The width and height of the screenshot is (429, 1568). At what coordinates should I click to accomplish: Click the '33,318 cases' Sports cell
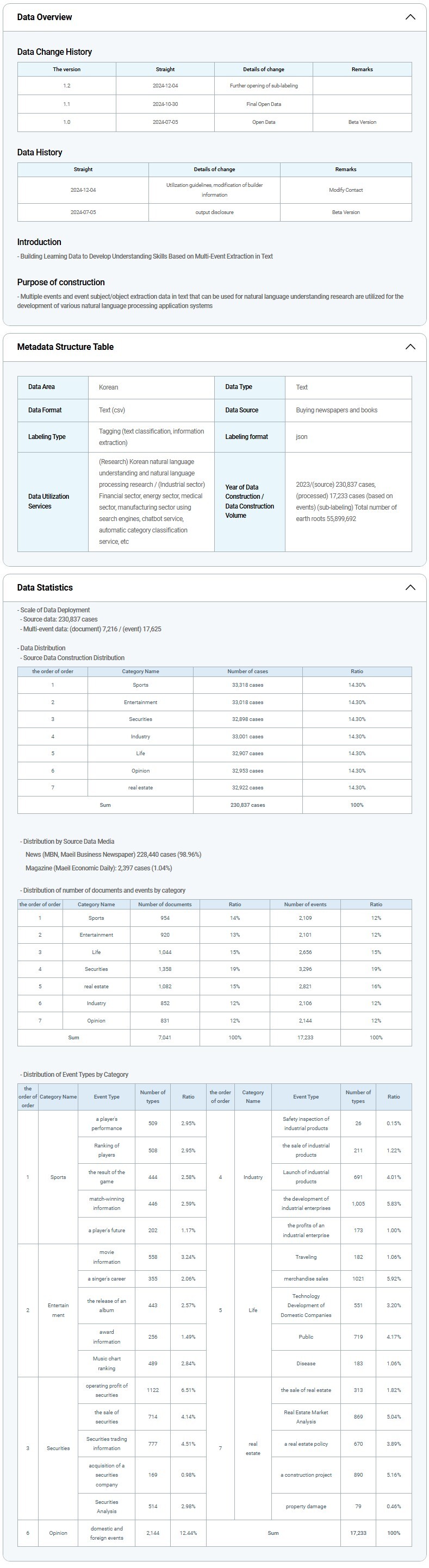point(247,685)
